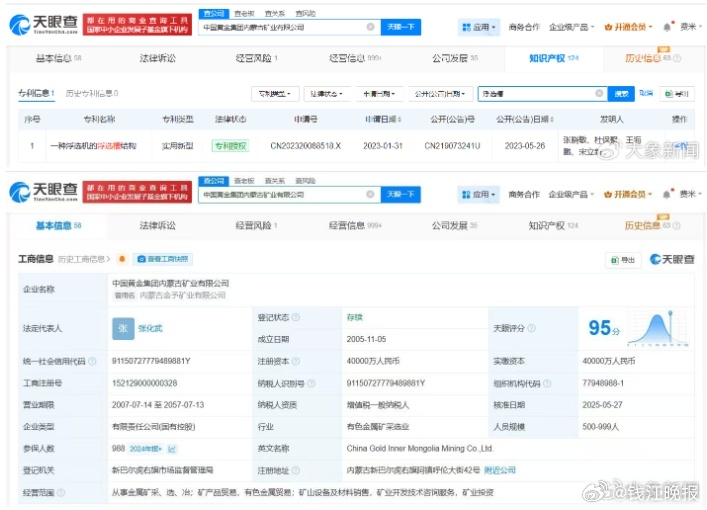Click the help icon next to 组织机构代码

click(547, 383)
